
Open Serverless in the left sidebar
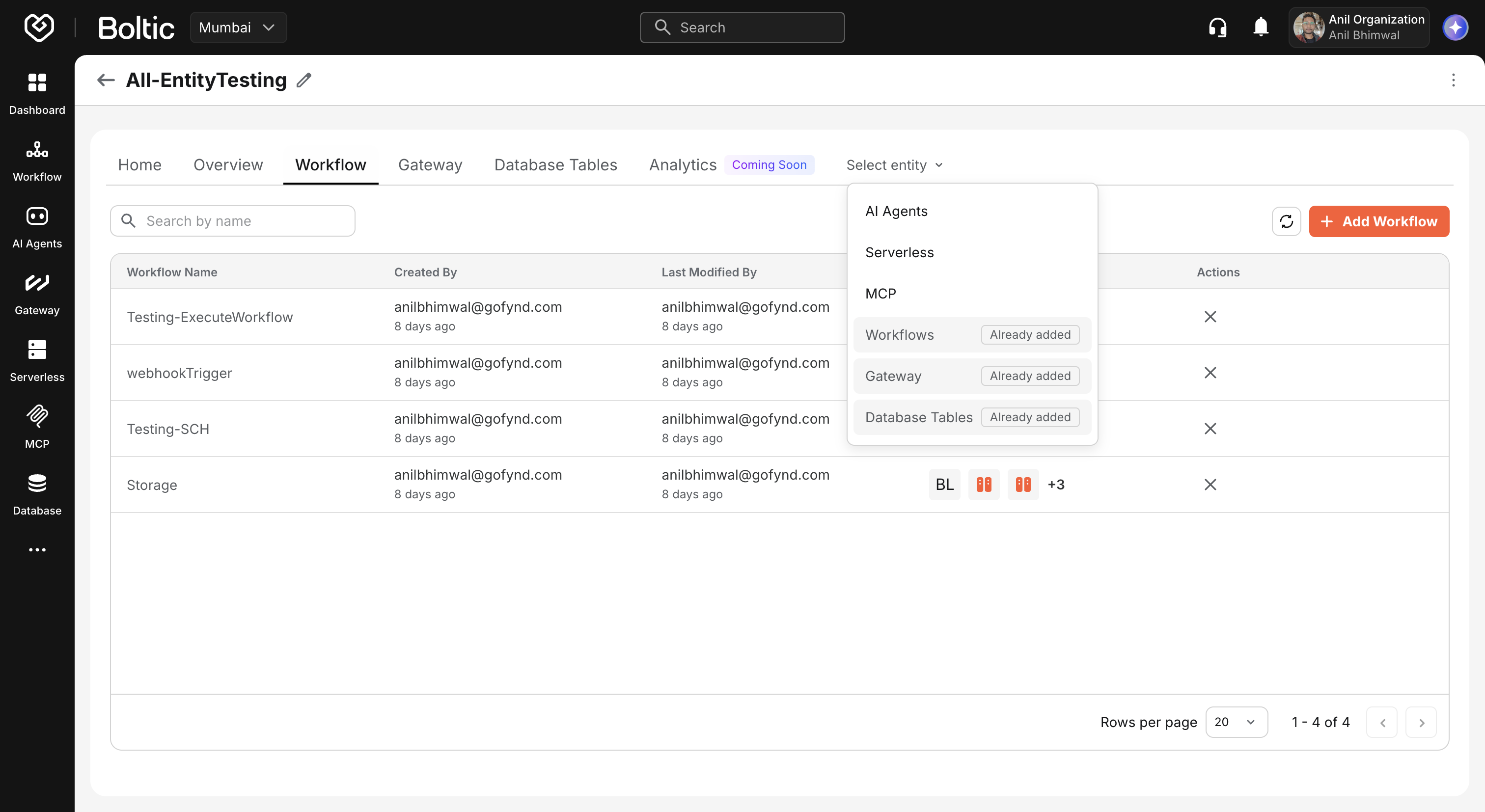pyautogui.click(x=37, y=361)
